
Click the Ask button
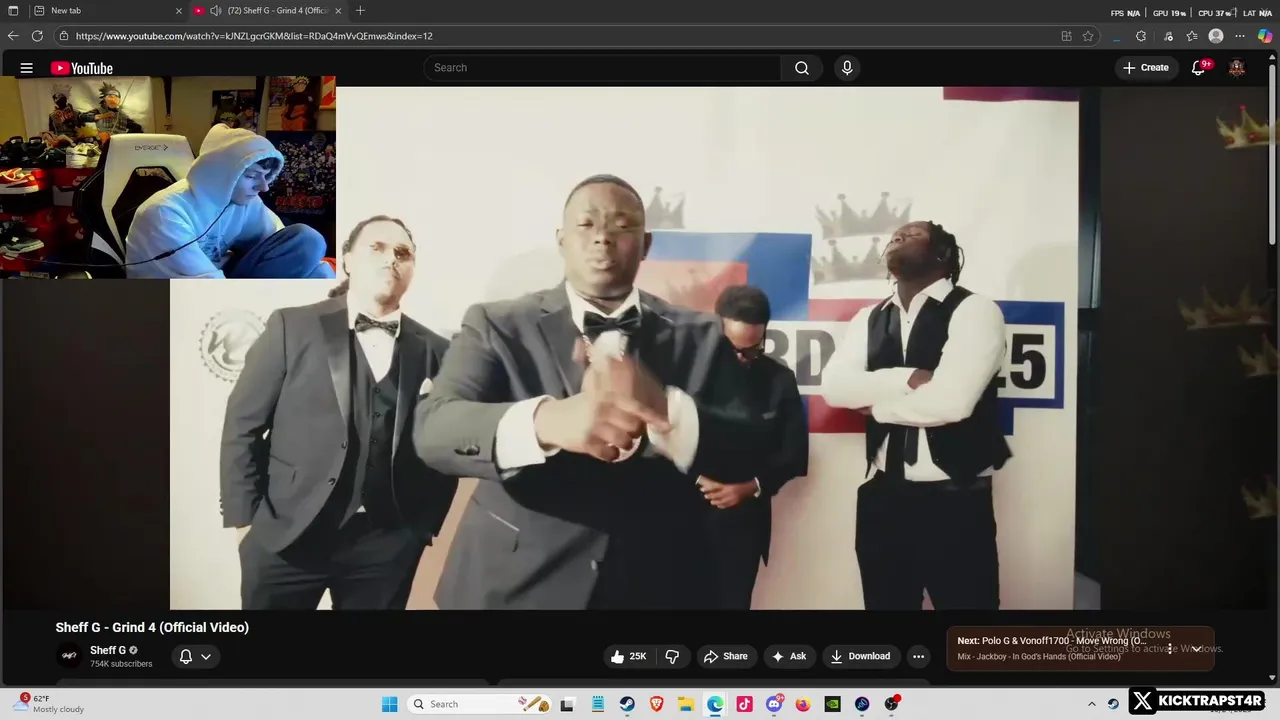pyautogui.click(x=789, y=656)
